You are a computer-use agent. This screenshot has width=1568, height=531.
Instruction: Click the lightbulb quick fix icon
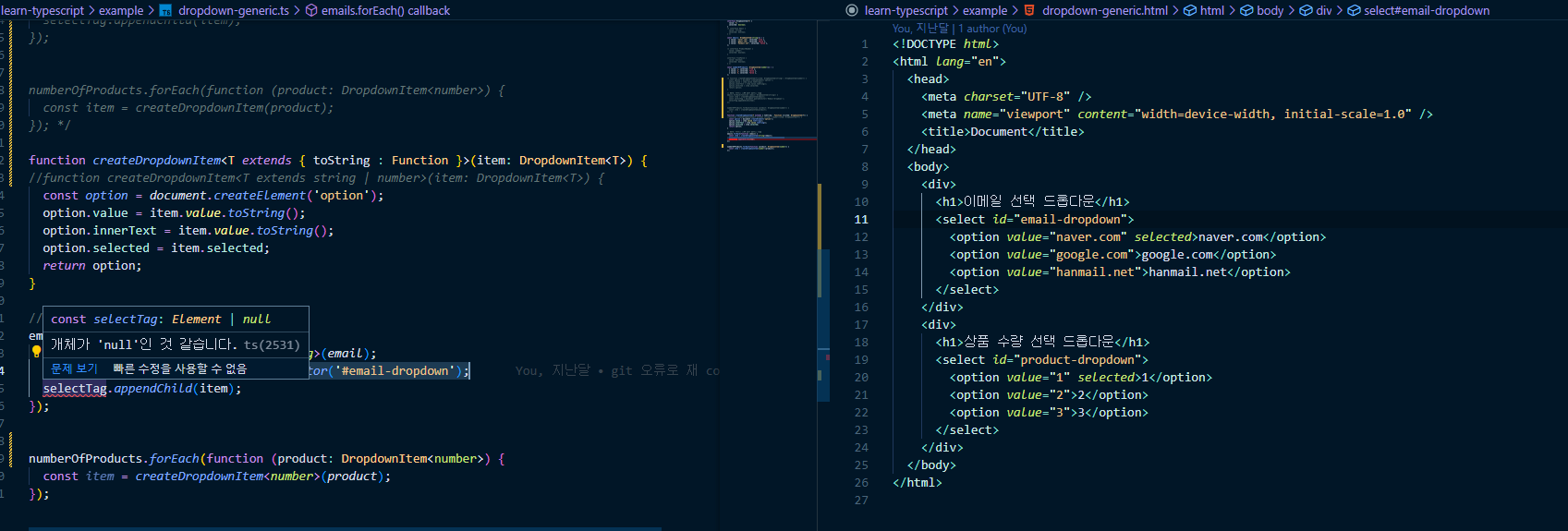(36, 351)
